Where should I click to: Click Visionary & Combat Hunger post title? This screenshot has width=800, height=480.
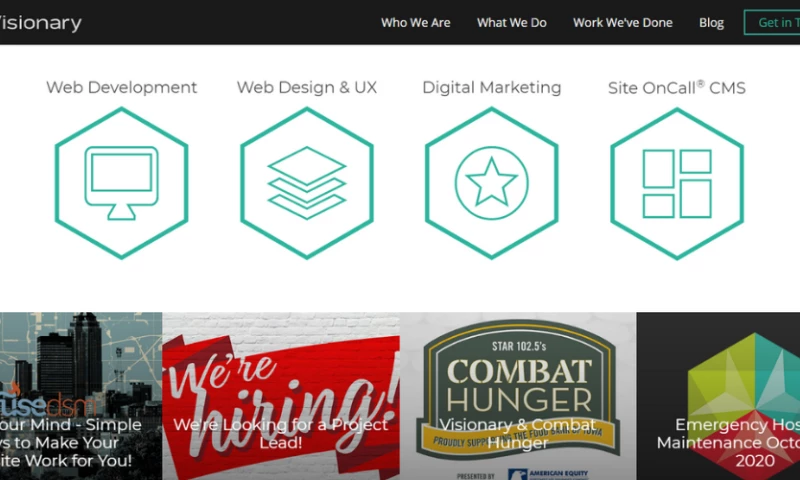click(x=517, y=434)
